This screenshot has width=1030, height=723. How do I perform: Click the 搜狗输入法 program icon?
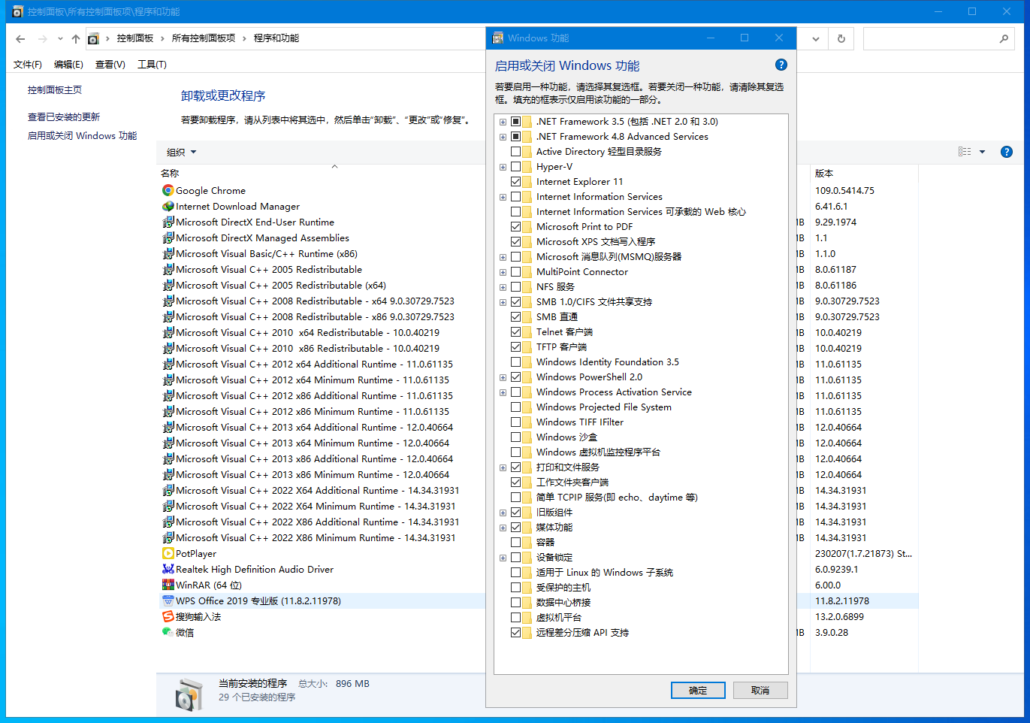pyautogui.click(x=168, y=617)
